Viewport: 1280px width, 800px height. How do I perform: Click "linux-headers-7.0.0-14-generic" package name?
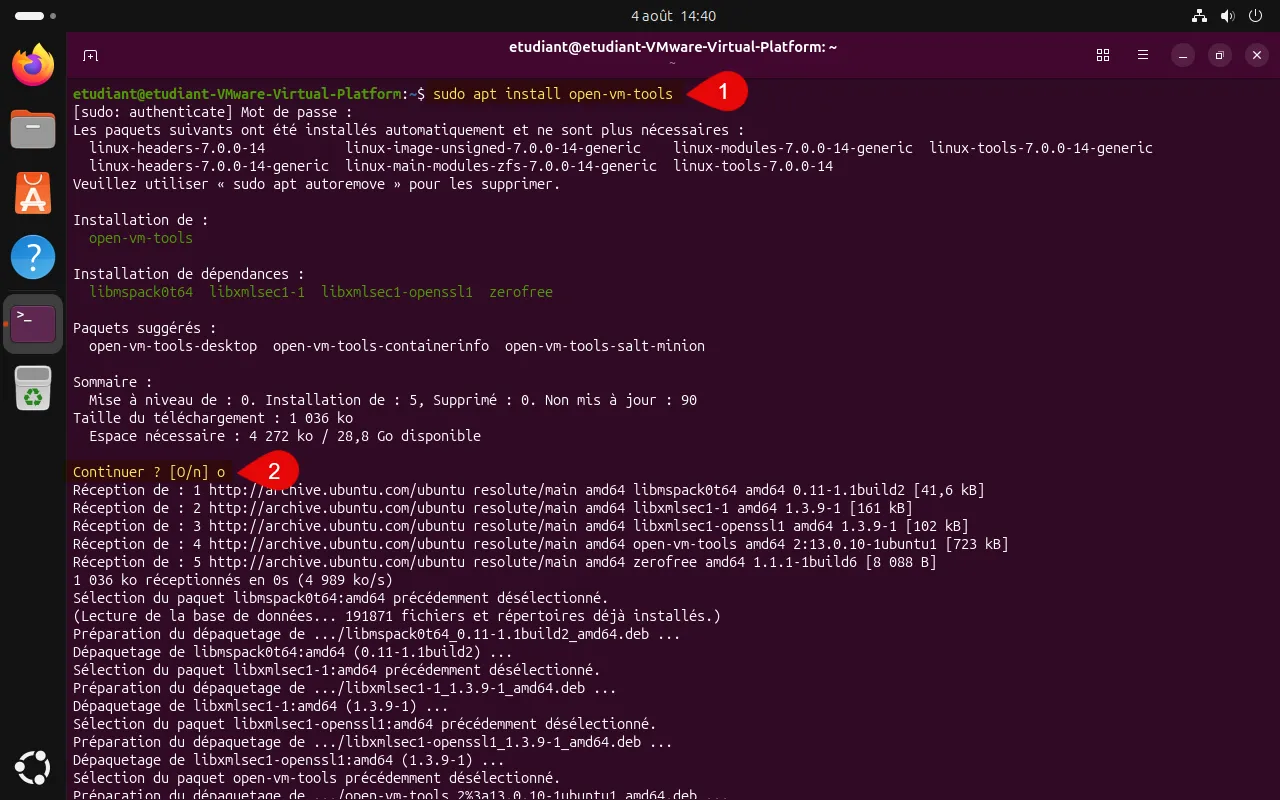pyautogui.click(x=209, y=166)
